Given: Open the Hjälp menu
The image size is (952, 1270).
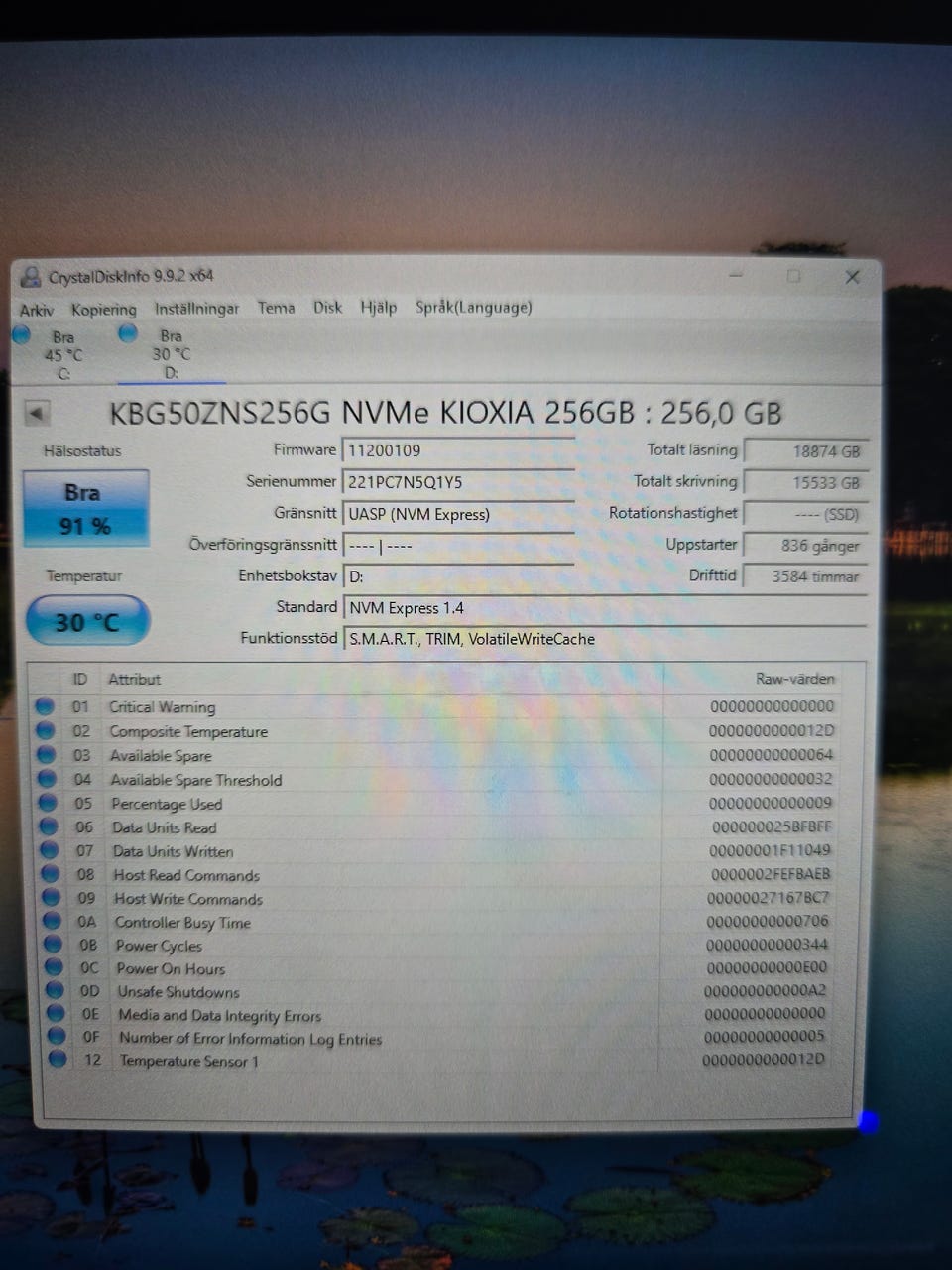Looking at the screenshot, I should click(x=378, y=308).
